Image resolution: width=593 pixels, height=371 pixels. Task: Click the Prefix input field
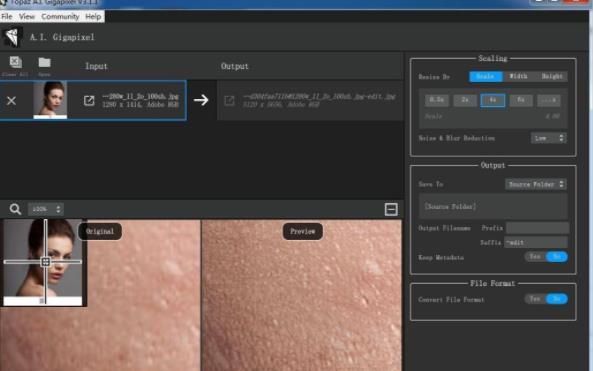(x=537, y=228)
